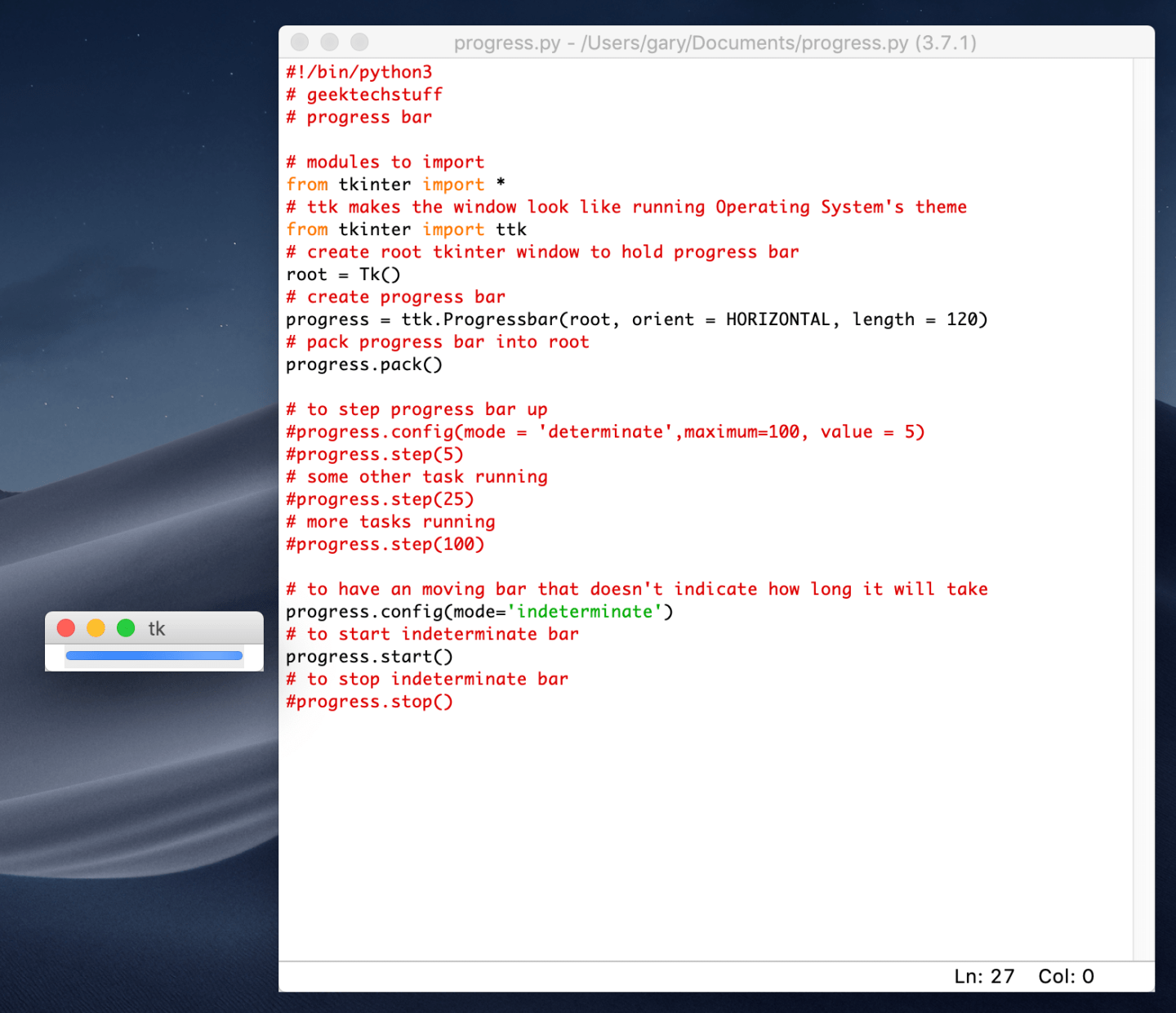Screen dimensions: 1176x1013
Task: Click the blue indeterminate progress bar
Action: [154, 655]
